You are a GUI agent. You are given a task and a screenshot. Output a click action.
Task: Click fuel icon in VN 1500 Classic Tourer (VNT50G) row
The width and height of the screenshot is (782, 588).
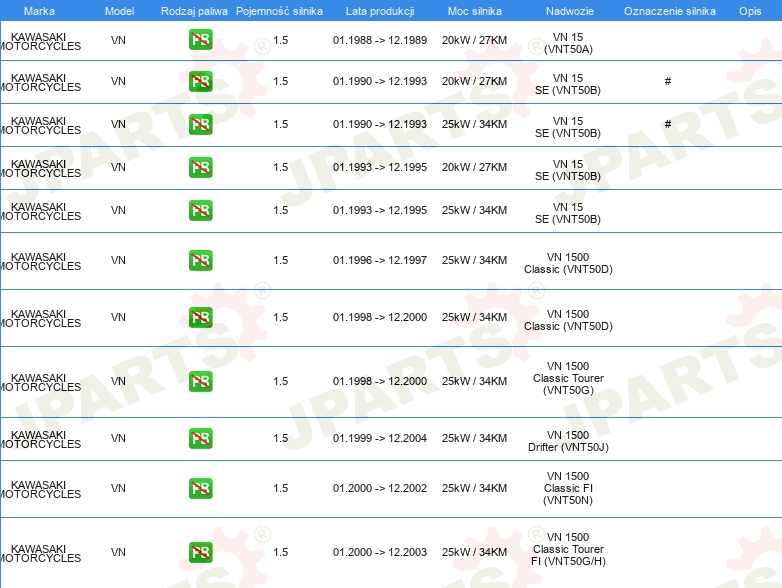(x=200, y=382)
